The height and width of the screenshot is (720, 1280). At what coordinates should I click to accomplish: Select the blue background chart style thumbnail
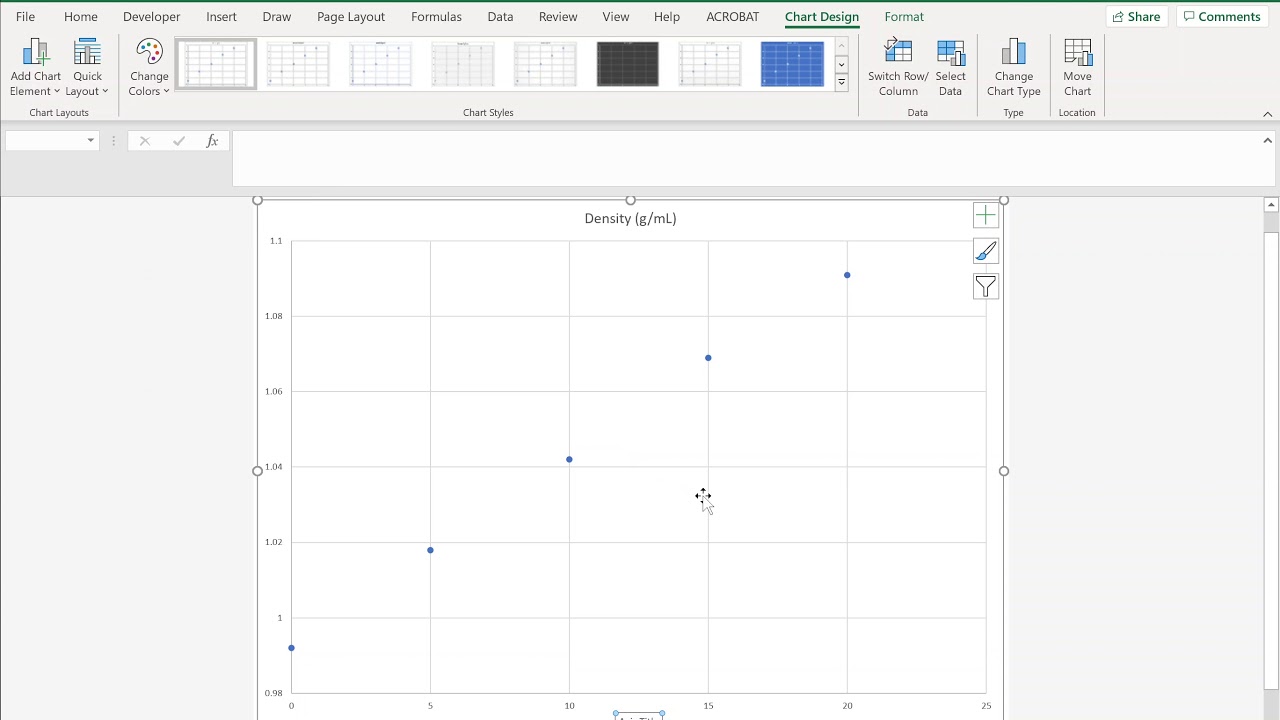(x=792, y=64)
